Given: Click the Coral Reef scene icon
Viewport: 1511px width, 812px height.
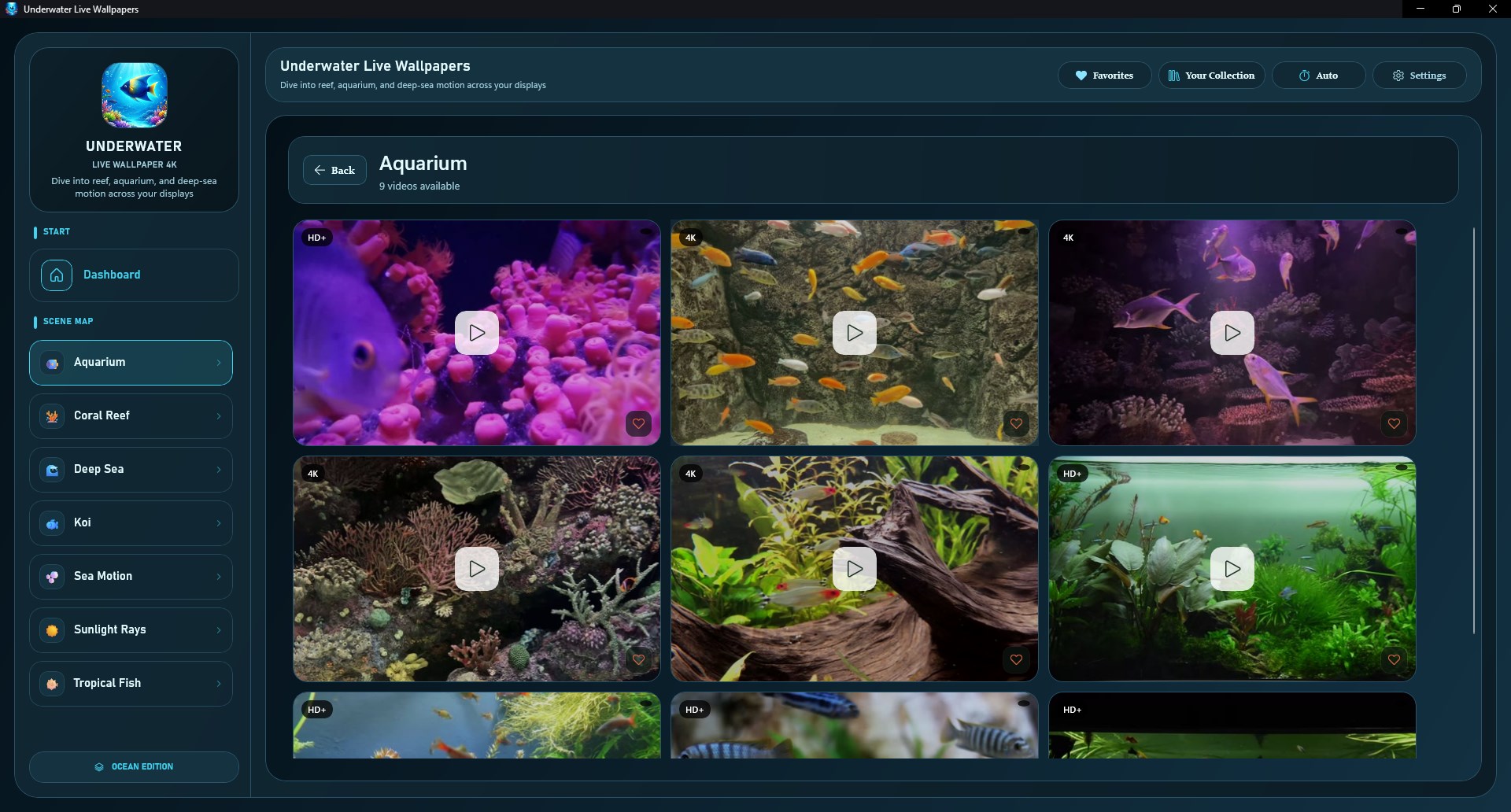Looking at the screenshot, I should point(52,416).
